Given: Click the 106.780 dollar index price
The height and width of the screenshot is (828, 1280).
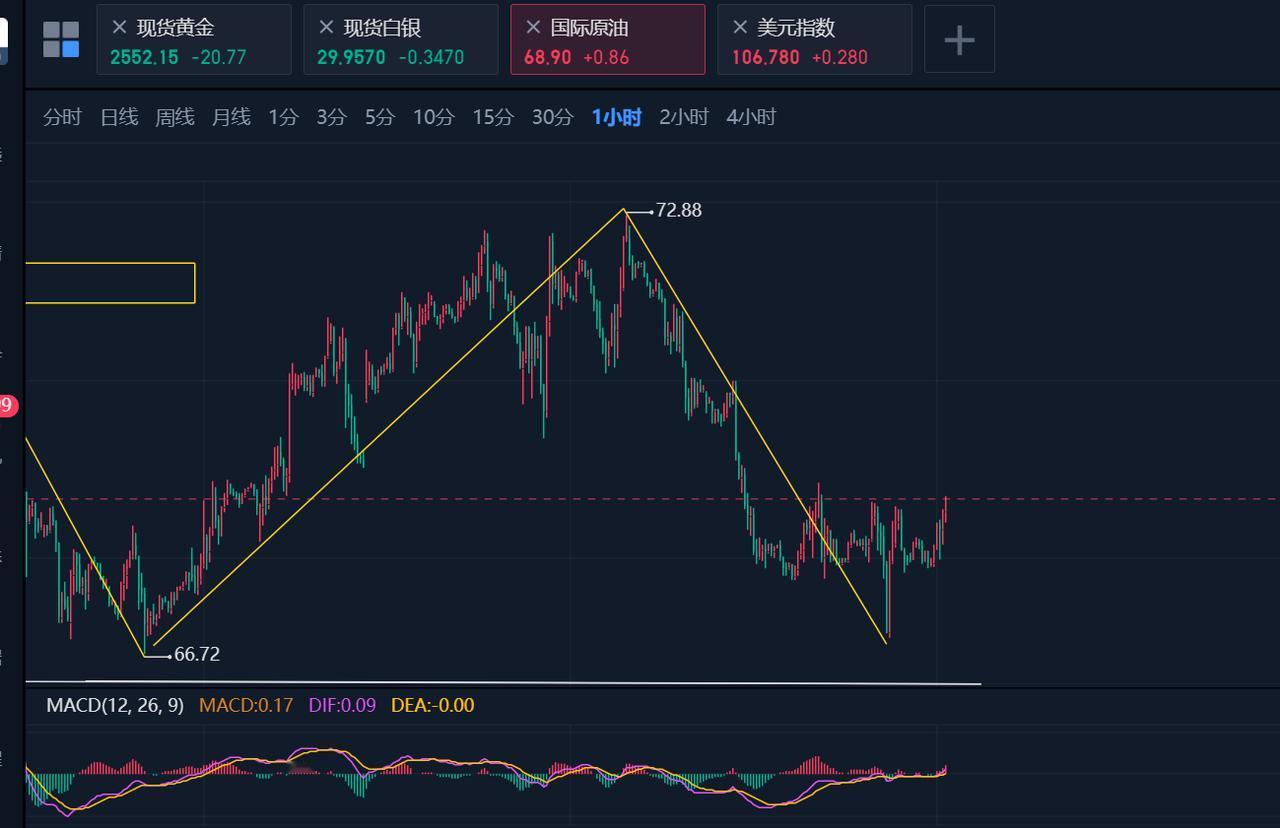Looking at the screenshot, I should pos(765,57).
